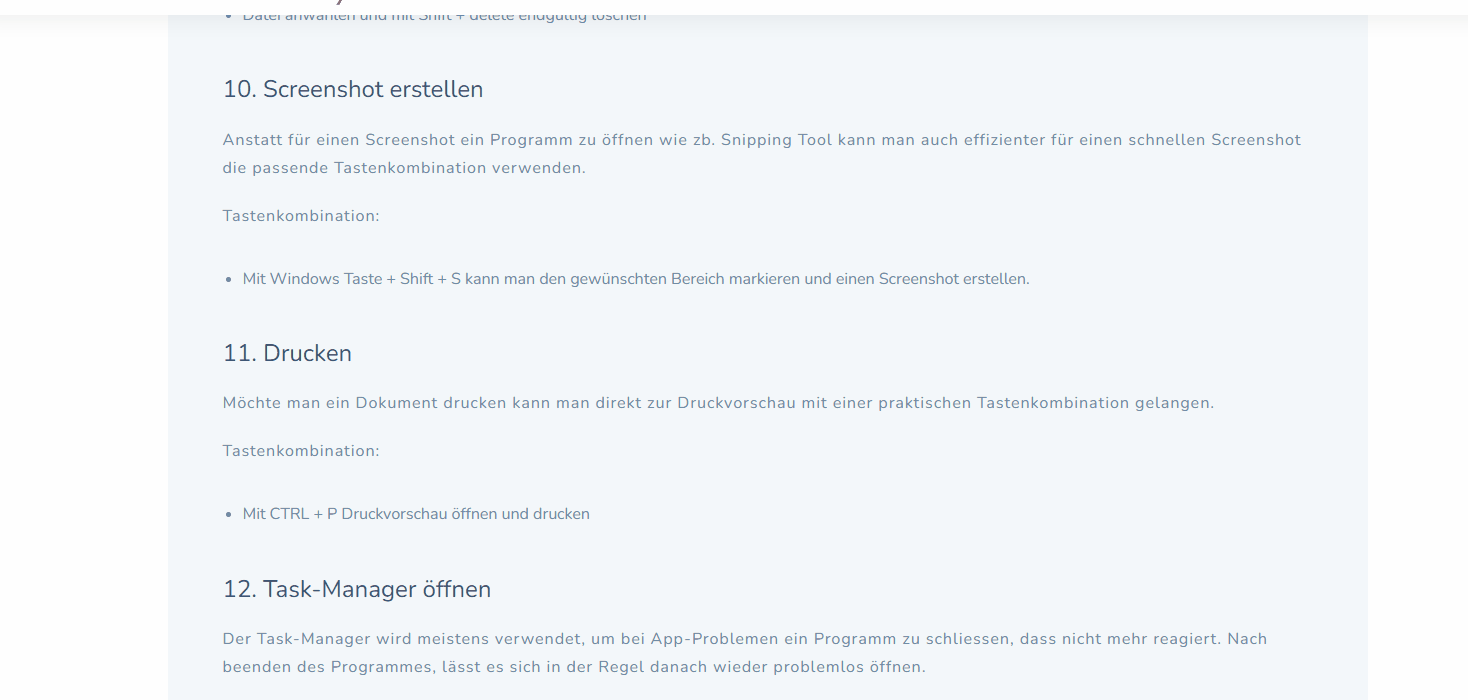
Task: Click the "12. Task-Manager öffnen" heading
Action: click(x=356, y=589)
